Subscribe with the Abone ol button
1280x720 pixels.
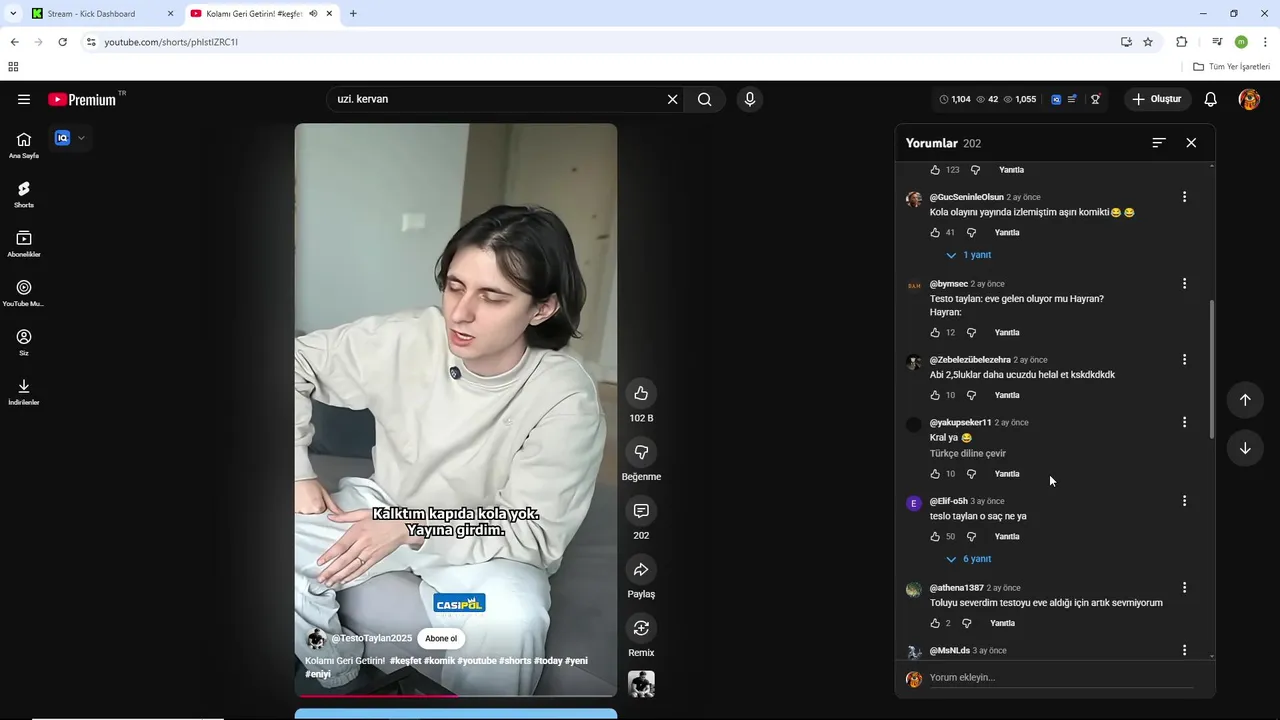coord(441,639)
